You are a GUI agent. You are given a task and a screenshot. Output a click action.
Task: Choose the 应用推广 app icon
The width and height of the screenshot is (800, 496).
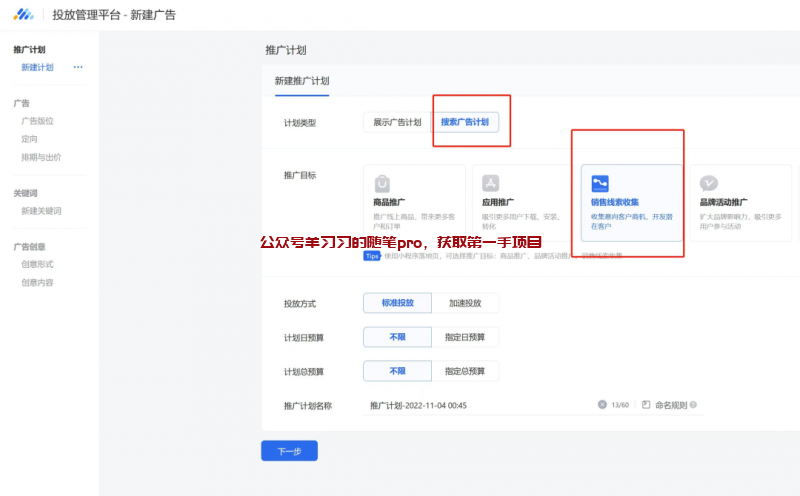pos(490,183)
